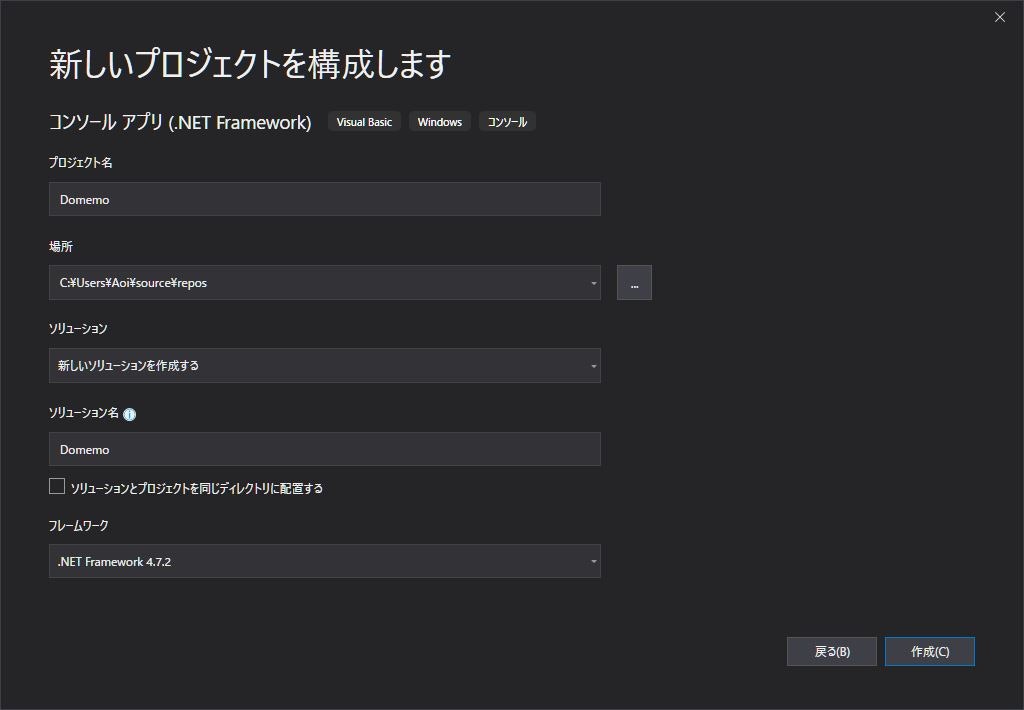
Task: Expand the solution options dropdown
Action: (x=593, y=366)
